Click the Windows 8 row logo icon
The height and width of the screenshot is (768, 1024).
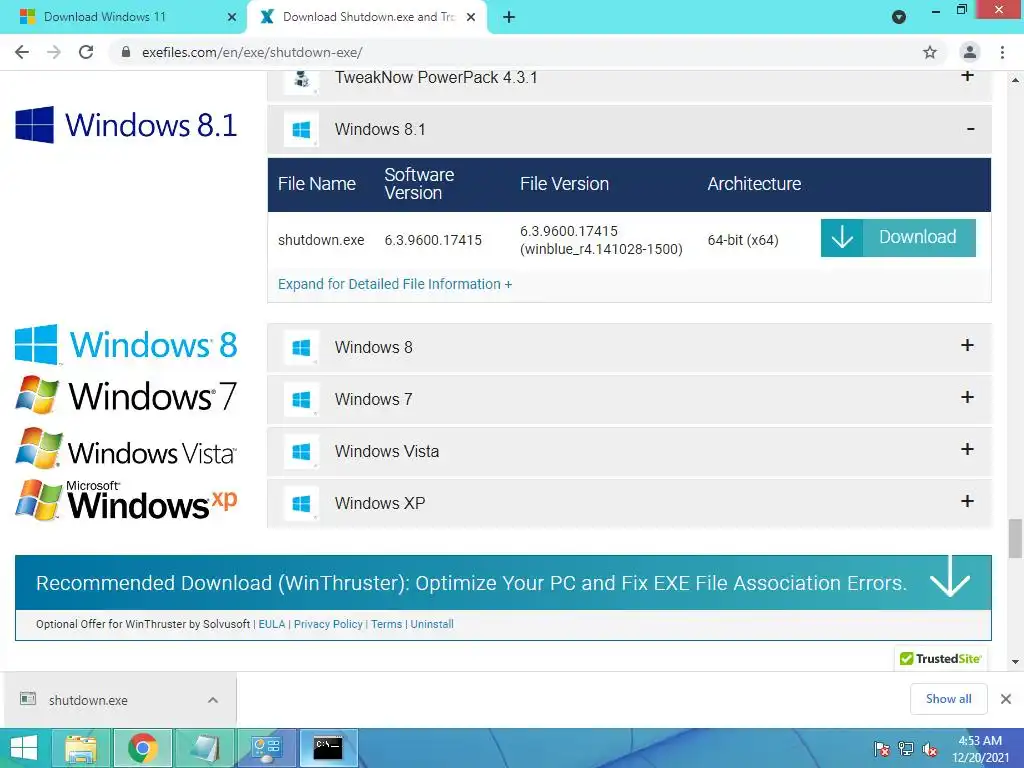point(302,347)
